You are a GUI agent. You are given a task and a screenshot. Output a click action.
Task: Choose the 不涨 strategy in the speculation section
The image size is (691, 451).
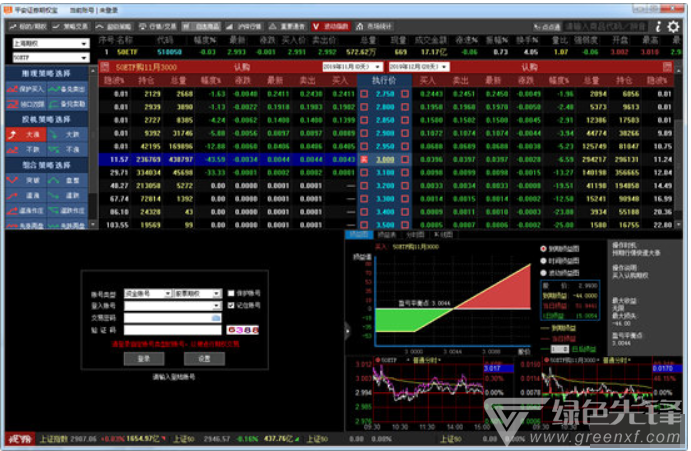point(67,149)
